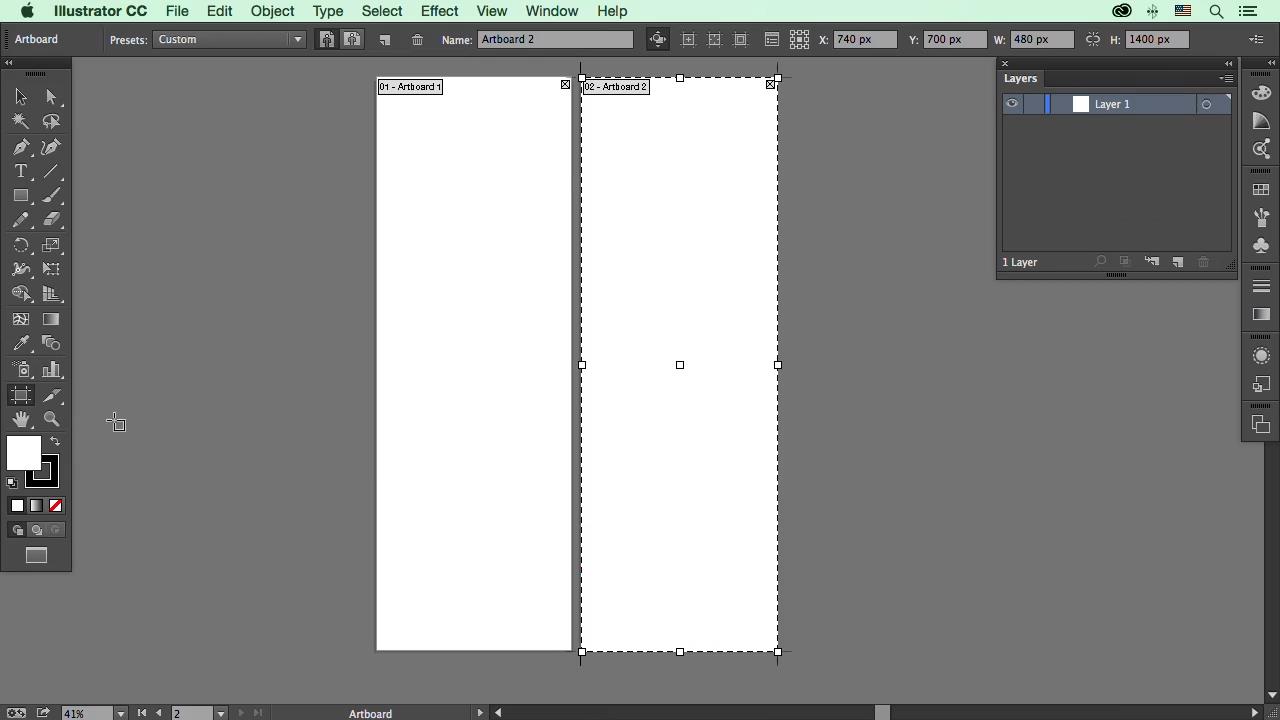
Task: Open the Window menu
Action: point(552,11)
